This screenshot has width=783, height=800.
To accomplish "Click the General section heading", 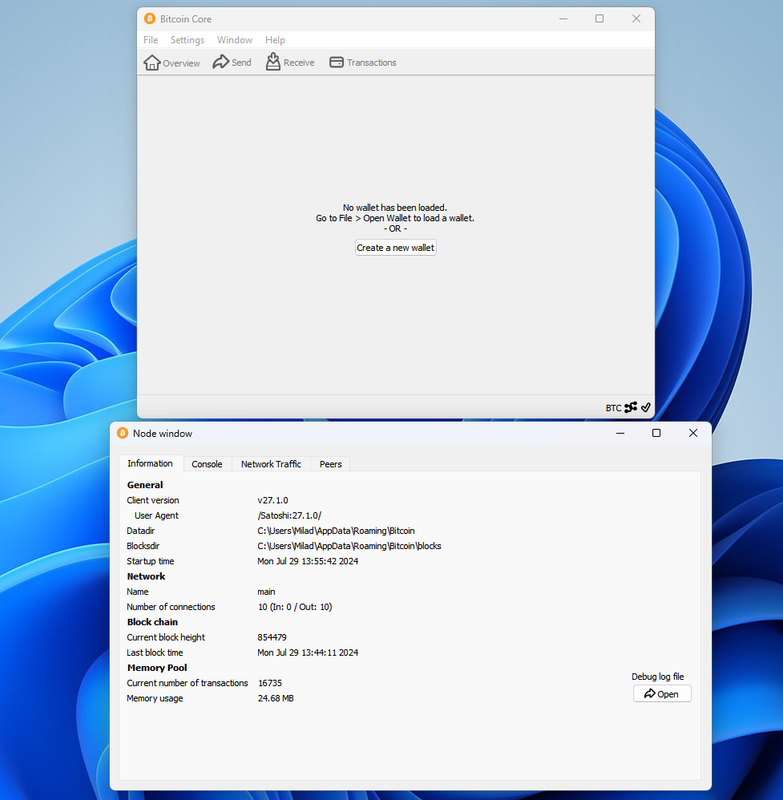I will [145, 485].
